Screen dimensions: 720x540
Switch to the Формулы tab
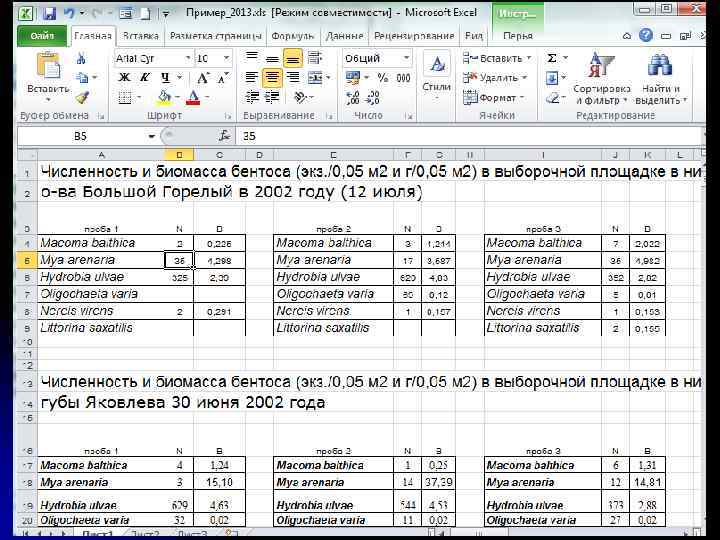pos(293,36)
